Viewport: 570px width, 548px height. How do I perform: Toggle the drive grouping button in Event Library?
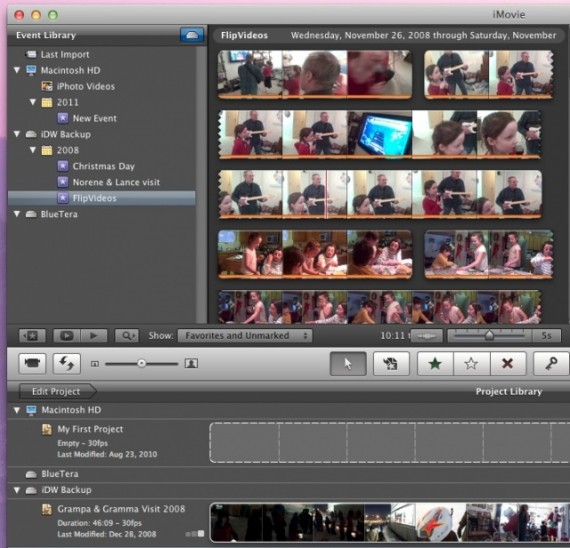click(x=192, y=35)
